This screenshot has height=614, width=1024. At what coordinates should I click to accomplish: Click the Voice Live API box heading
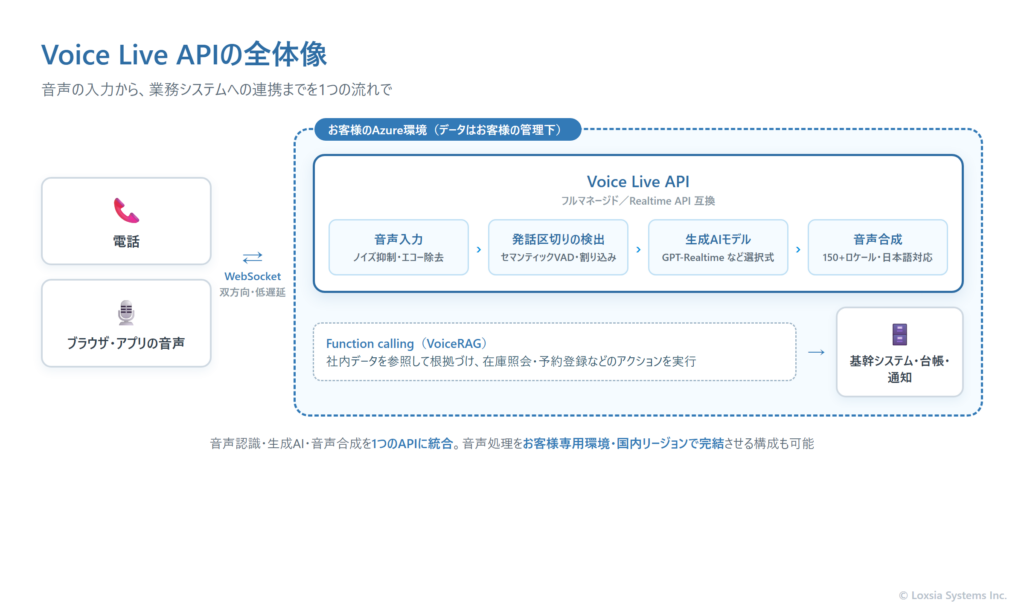point(638,181)
